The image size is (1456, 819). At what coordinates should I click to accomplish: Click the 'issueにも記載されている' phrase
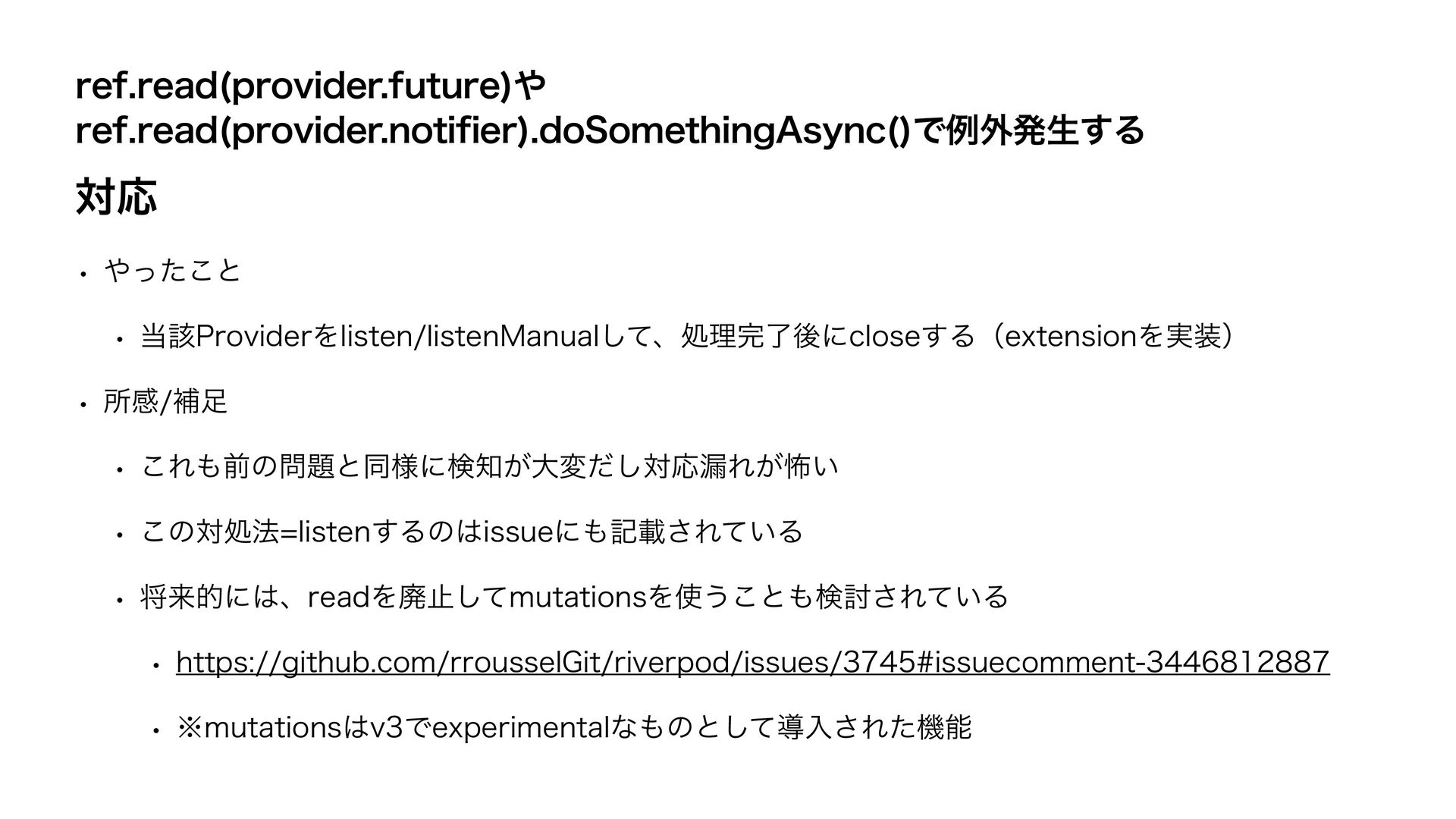point(643,532)
